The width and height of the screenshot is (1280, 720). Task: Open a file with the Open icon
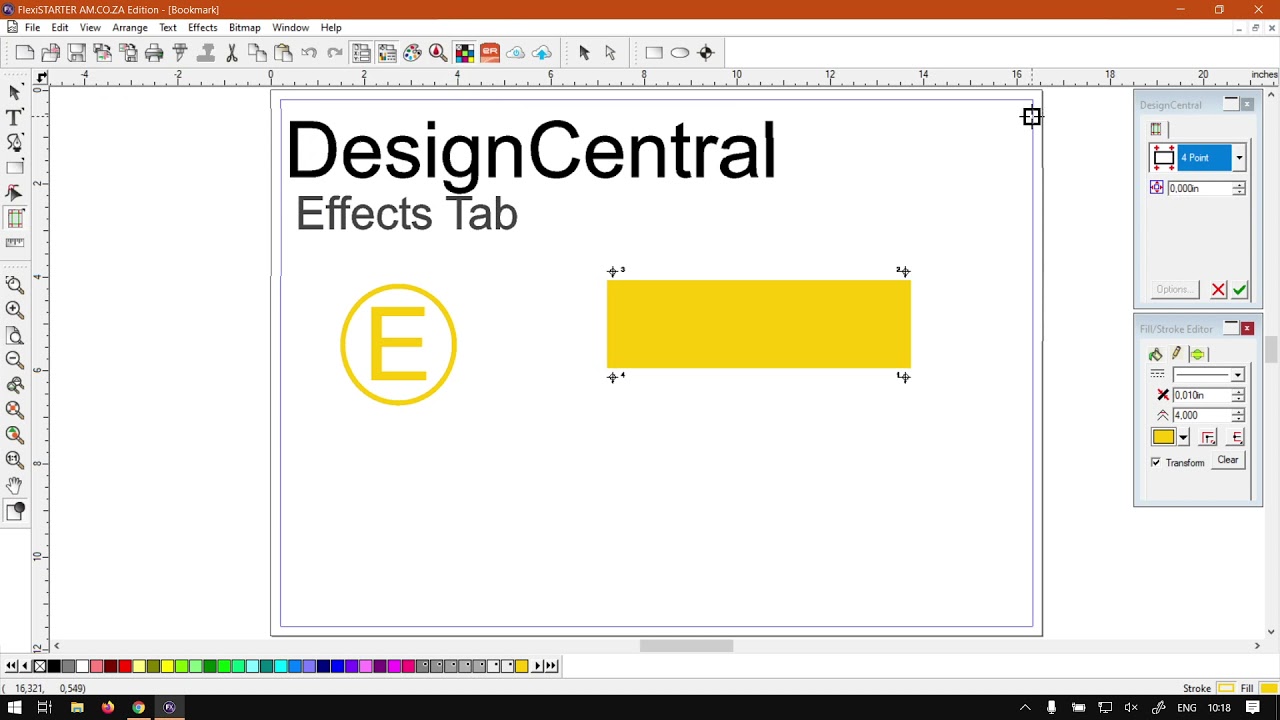pyautogui.click(x=51, y=53)
